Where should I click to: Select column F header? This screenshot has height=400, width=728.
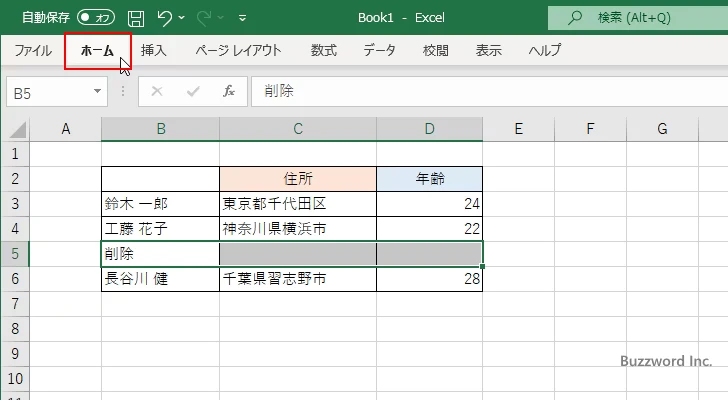[x=590, y=129]
